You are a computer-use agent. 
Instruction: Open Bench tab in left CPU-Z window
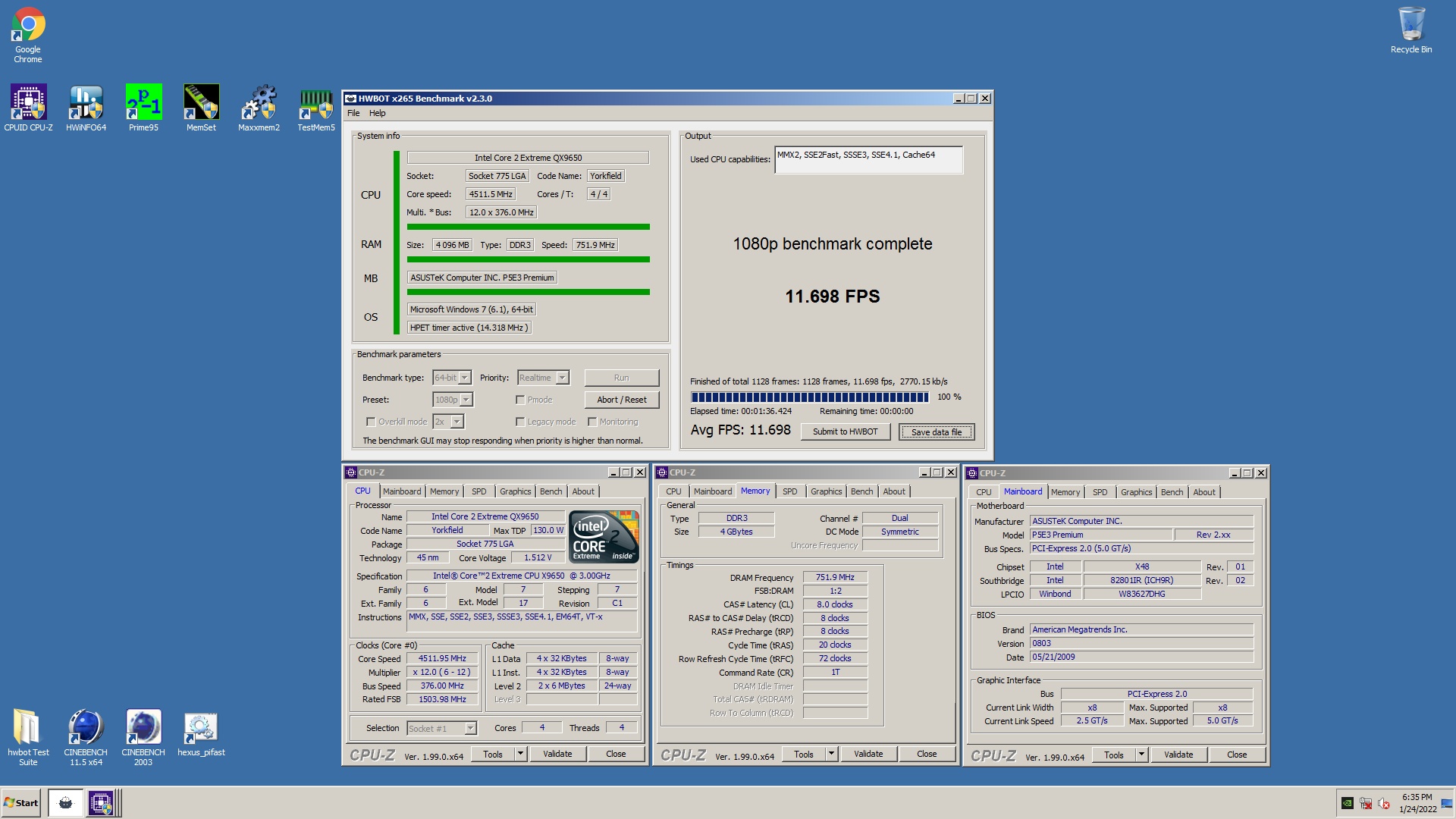551,491
